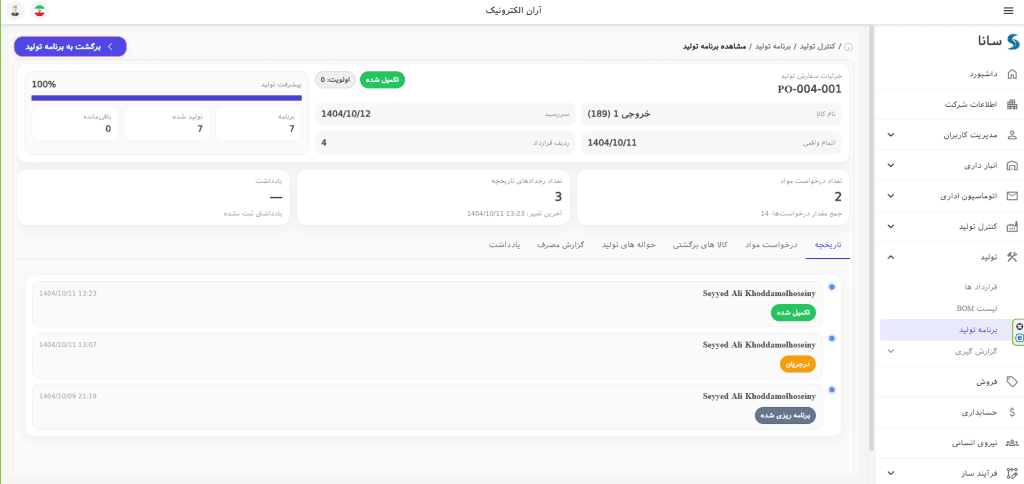Viewport: 1024px width, 484px height.
Task: Switch to the گزارش مصرف tab
Action: pos(560,245)
